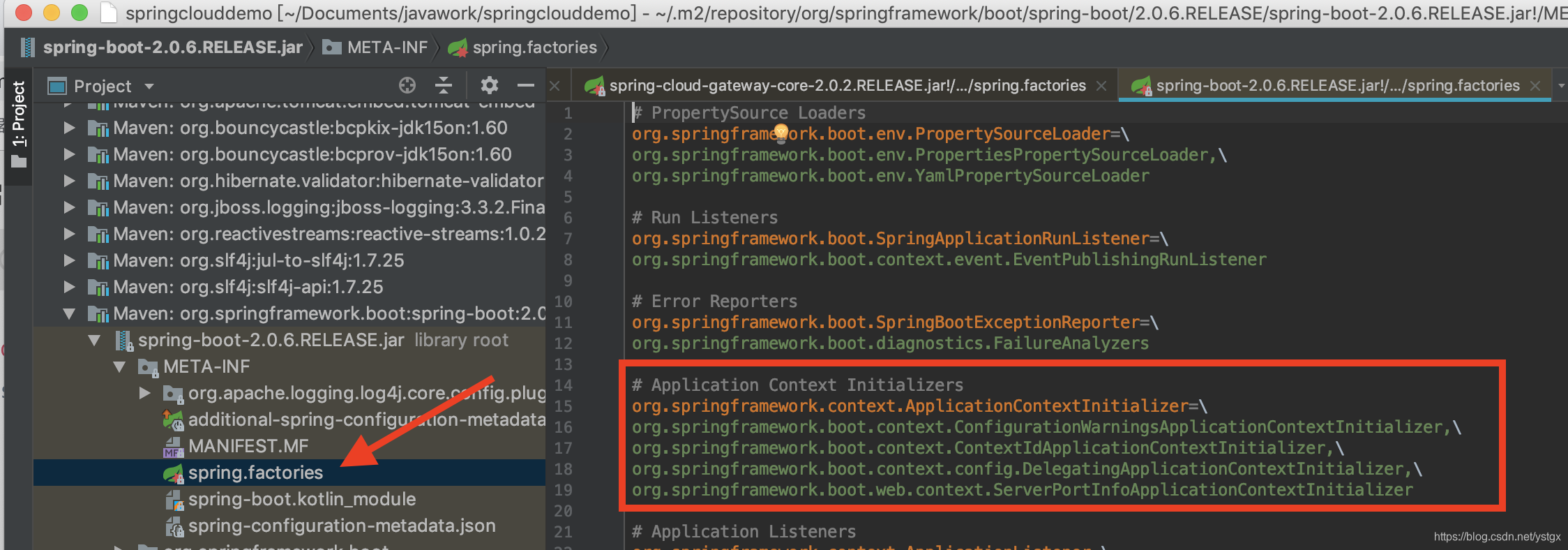This screenshot has height=550, width=1568.
Task: Collapse the META-INF folder in tree
Action: click(119, 367)
